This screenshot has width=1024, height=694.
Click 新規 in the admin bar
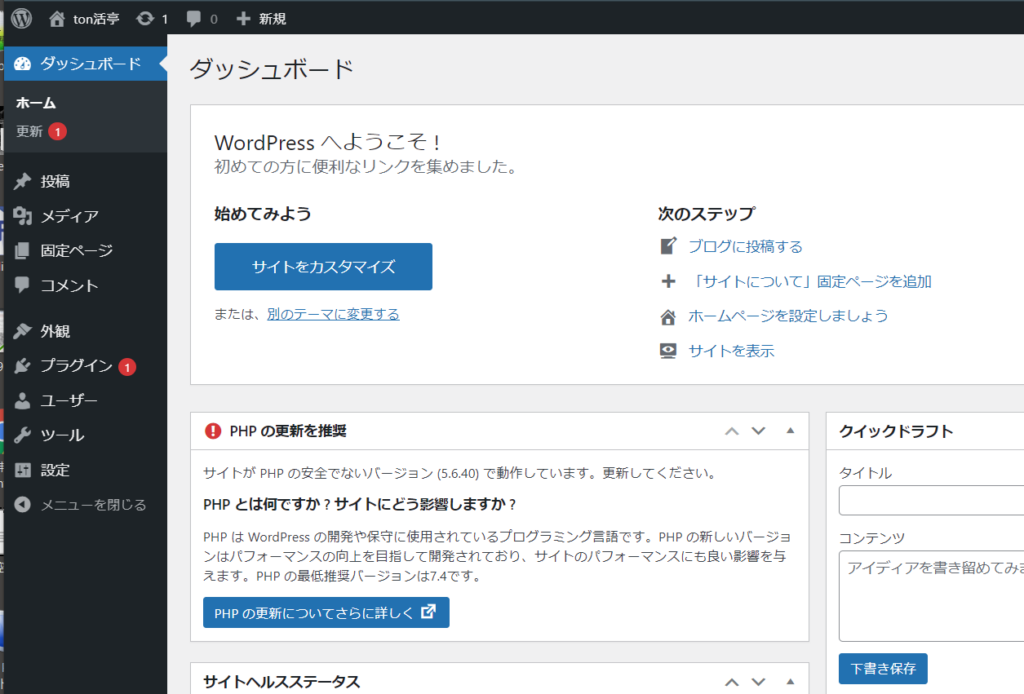coord(272,19)
